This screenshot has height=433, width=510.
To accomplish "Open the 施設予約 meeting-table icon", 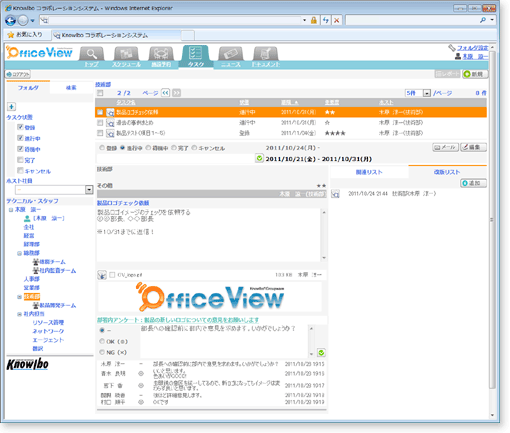I will pyautogui.click(x=161, y=53).
